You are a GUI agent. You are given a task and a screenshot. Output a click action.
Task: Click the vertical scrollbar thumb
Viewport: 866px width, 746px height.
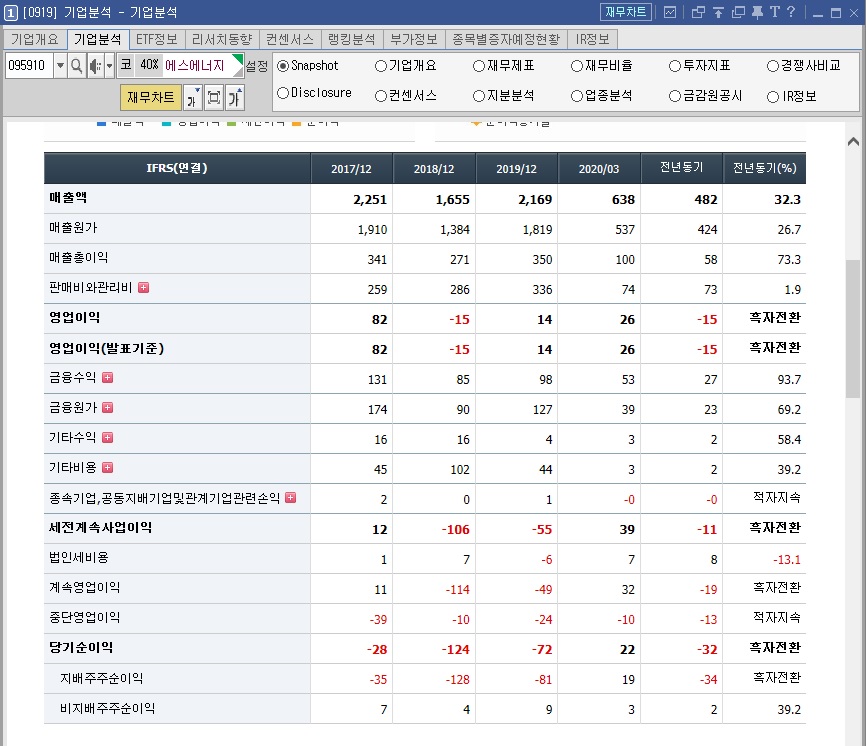[x=853, y=329]
